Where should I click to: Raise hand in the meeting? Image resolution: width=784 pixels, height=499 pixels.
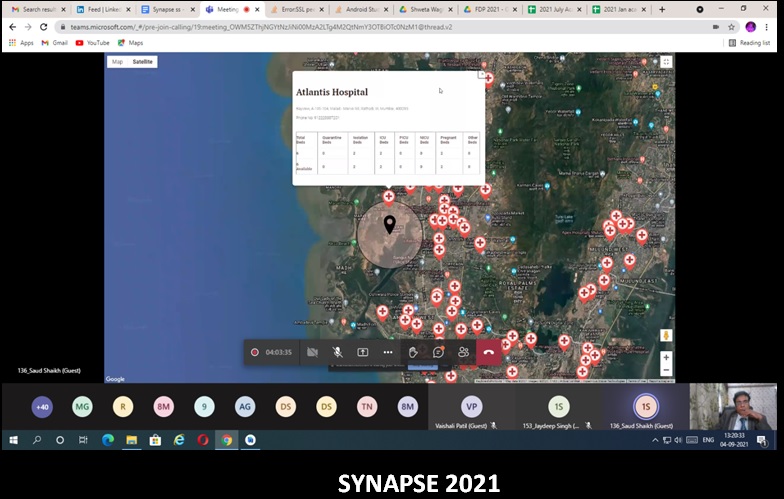[413, 352]
